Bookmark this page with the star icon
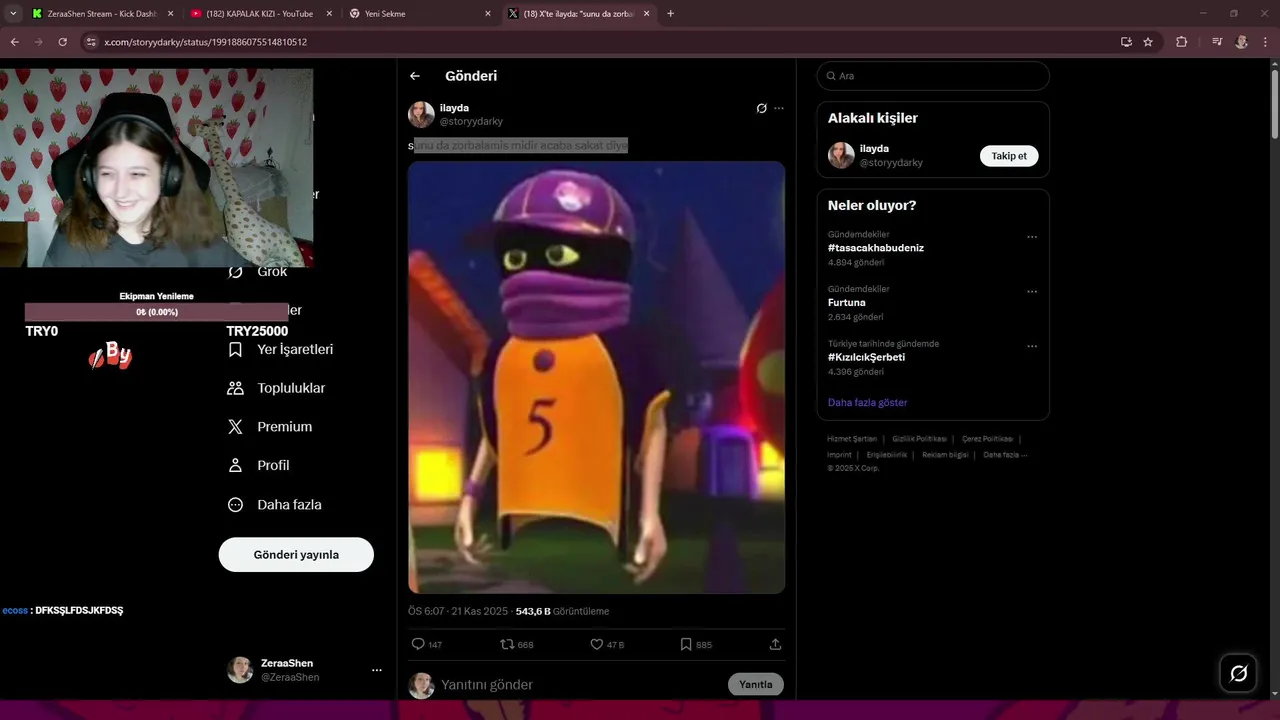 pos(1148,42)
